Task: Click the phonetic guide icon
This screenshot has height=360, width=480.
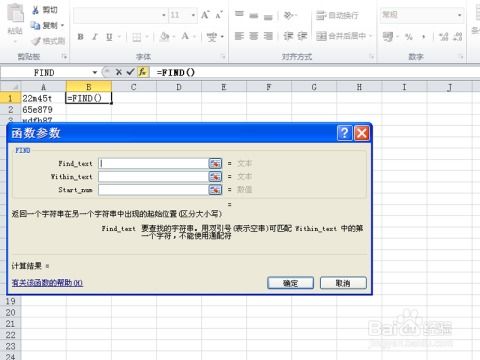Action: [212, 37]
